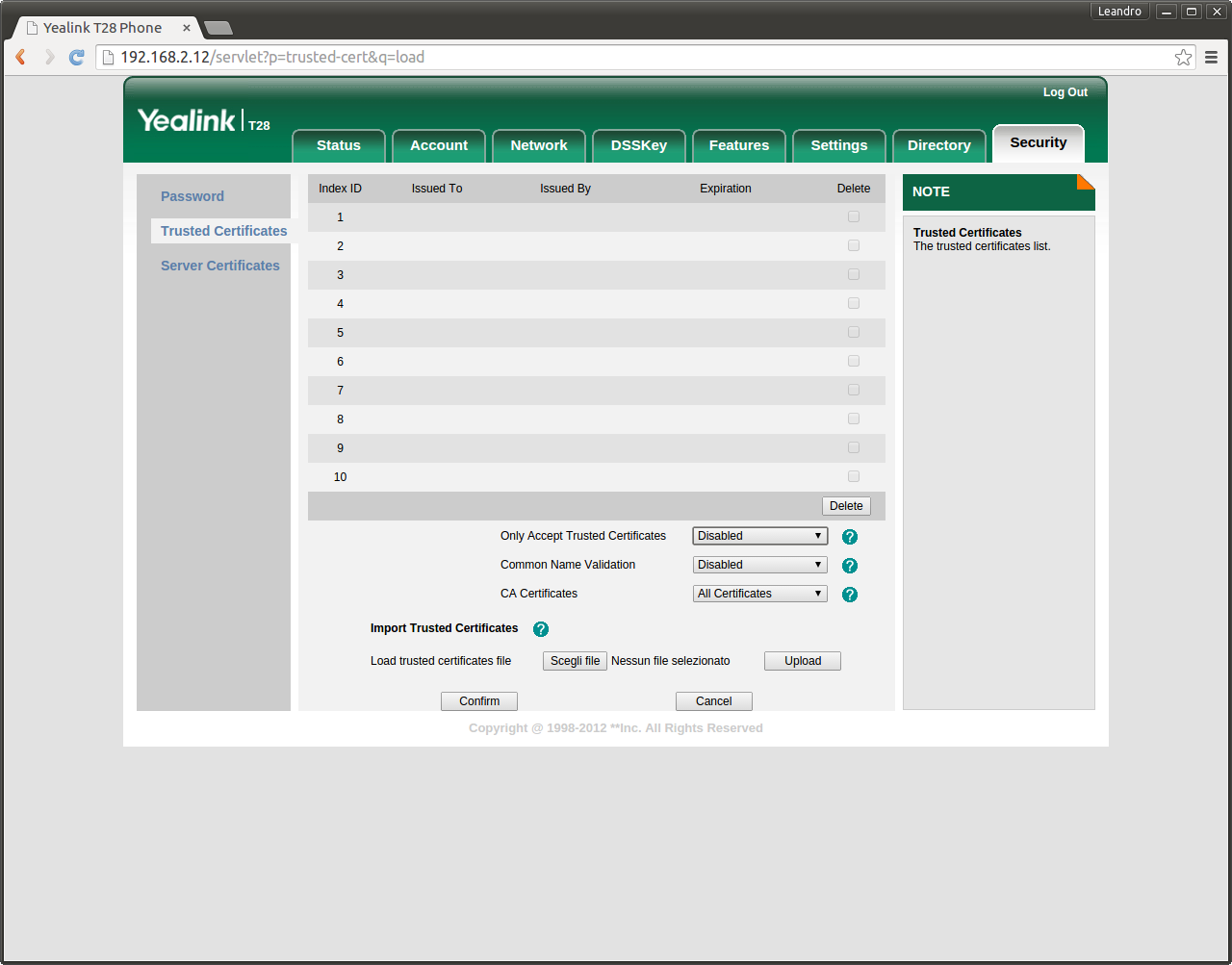Image resolution: width=1232 pixels, height=965 pixels.
Task: Click help icon for Import Trusted Certificates
Action: point(541,629)
